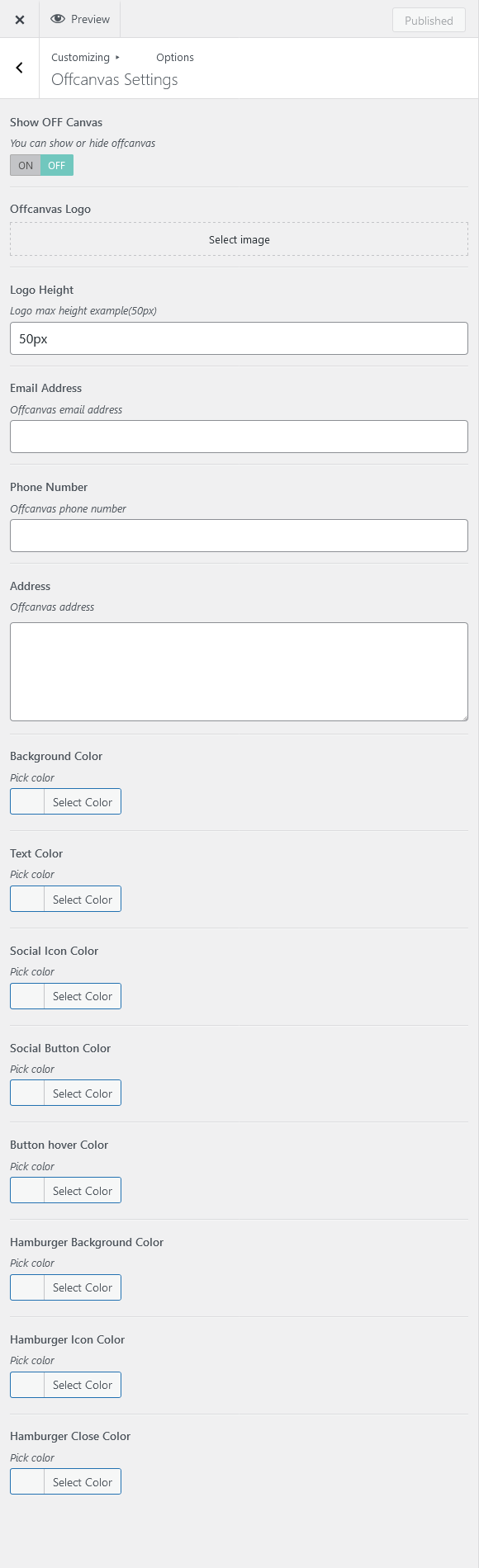Click the Preview tab label

(90, 19)
